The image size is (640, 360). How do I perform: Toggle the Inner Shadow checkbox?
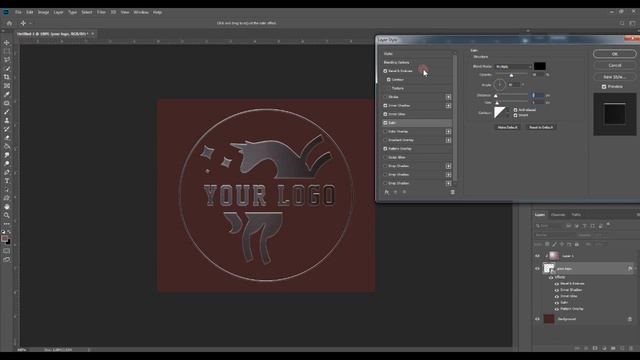tap(385, 106)
